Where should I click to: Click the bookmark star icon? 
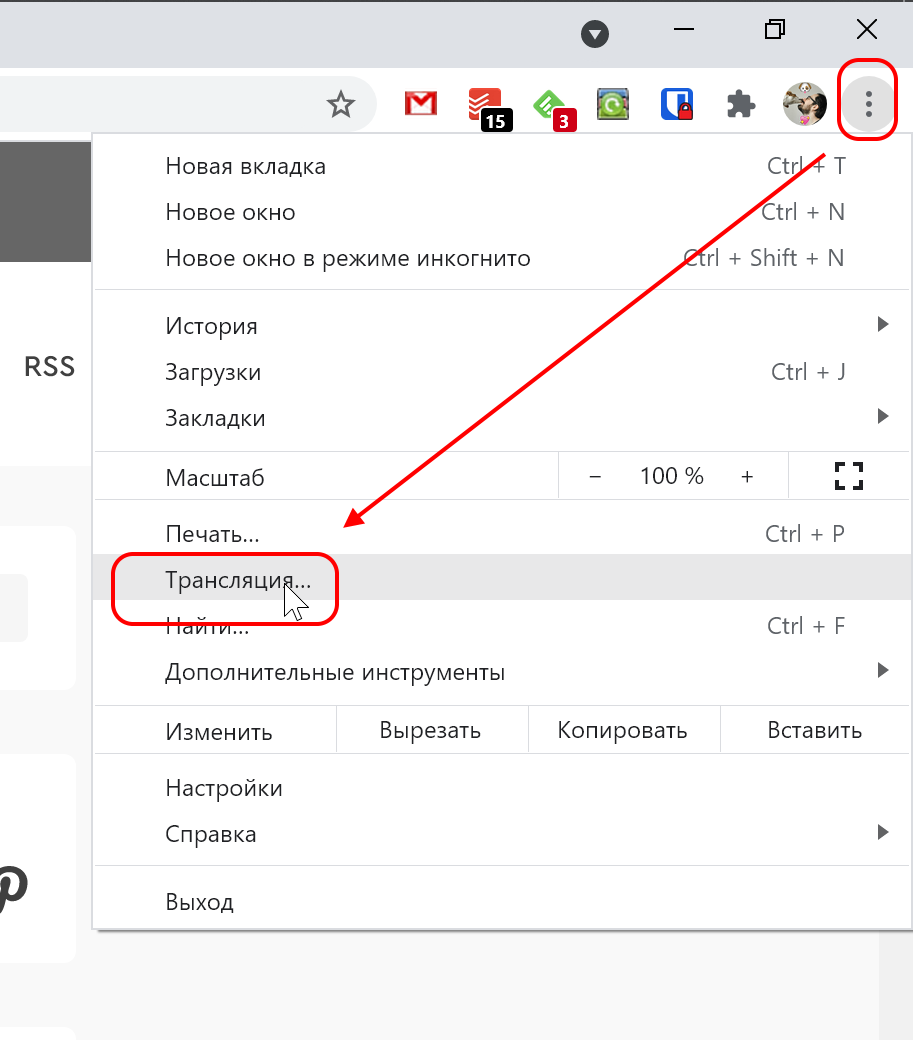[x=342, y=104]
